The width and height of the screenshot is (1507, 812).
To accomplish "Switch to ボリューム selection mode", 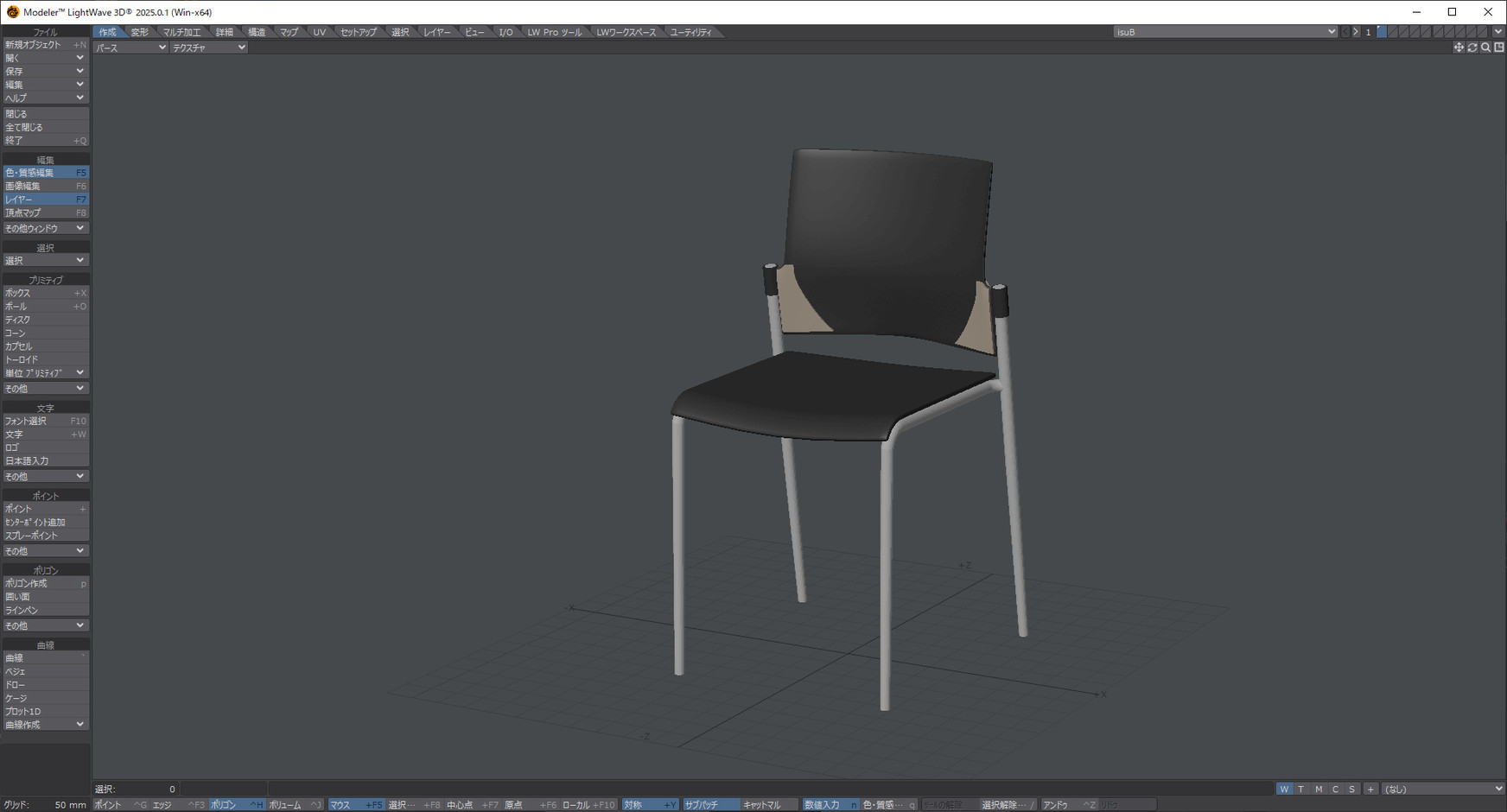I will coord(295,805).
